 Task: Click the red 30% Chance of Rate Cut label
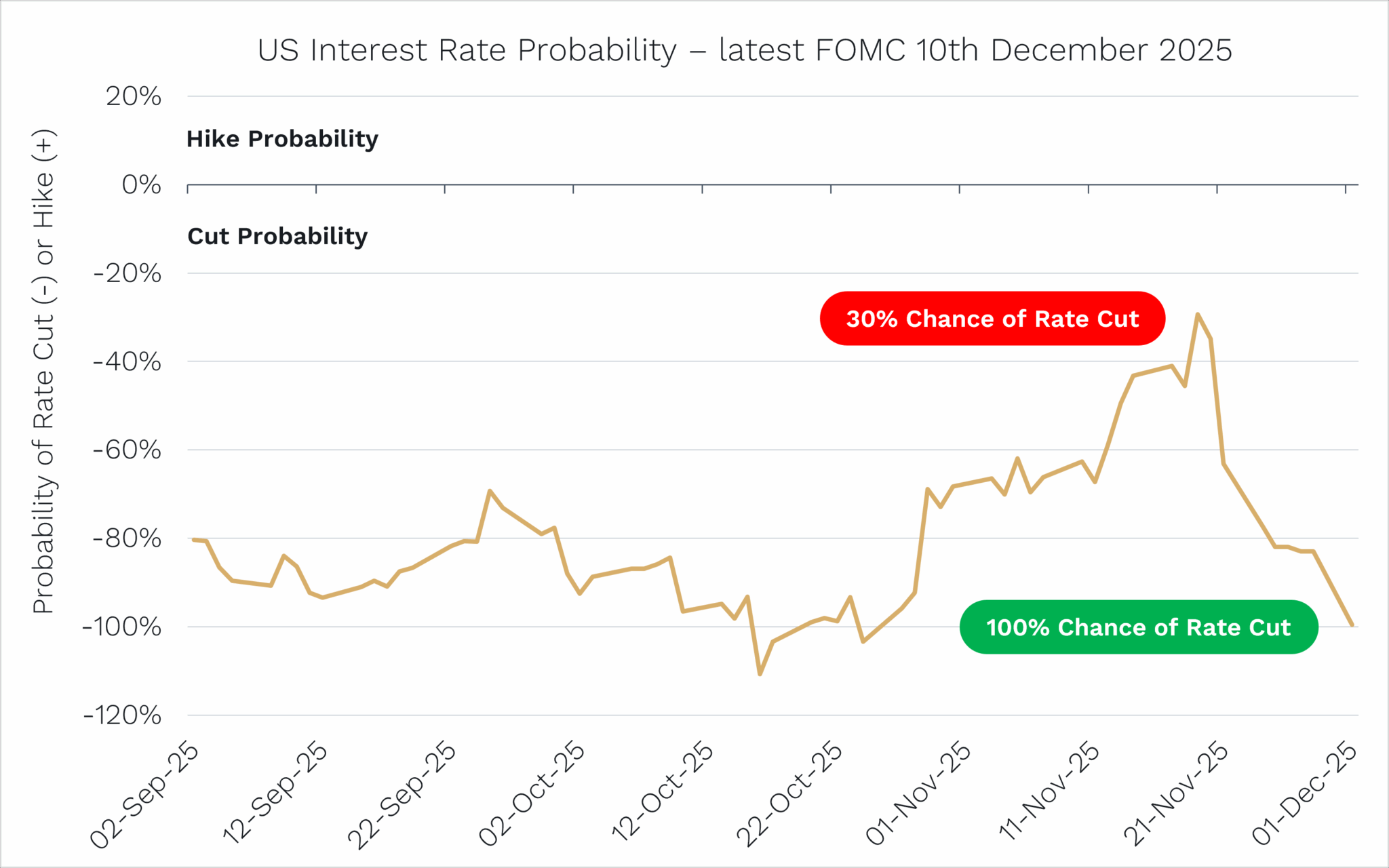(992, 319)
